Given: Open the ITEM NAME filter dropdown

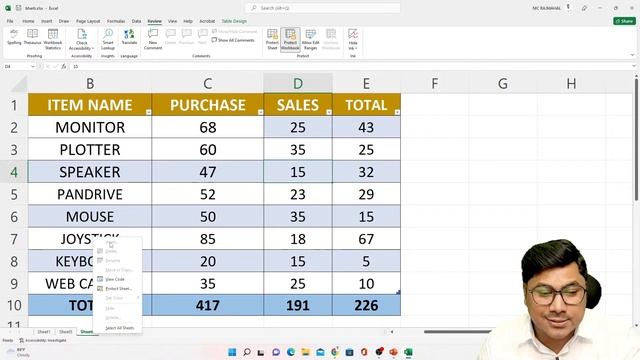Looking at the screenshot, I should pos(148,112).
